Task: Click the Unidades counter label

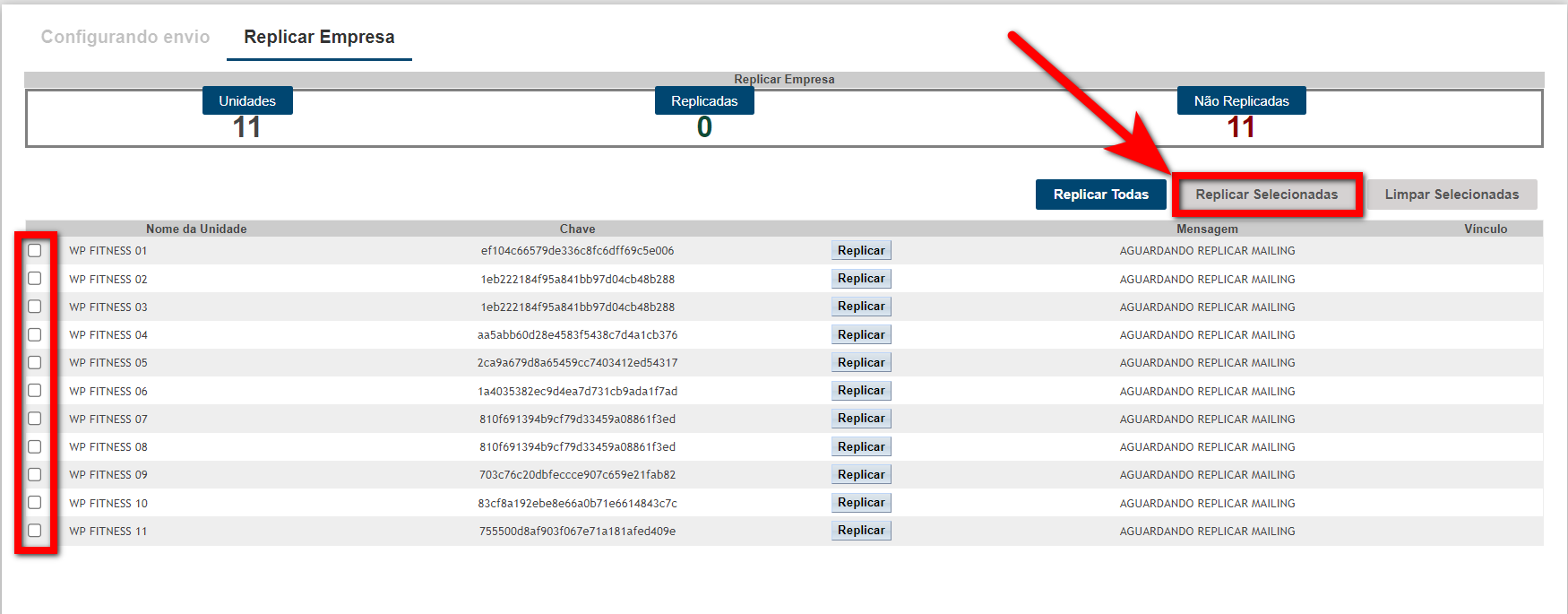Action: point(247,101)
